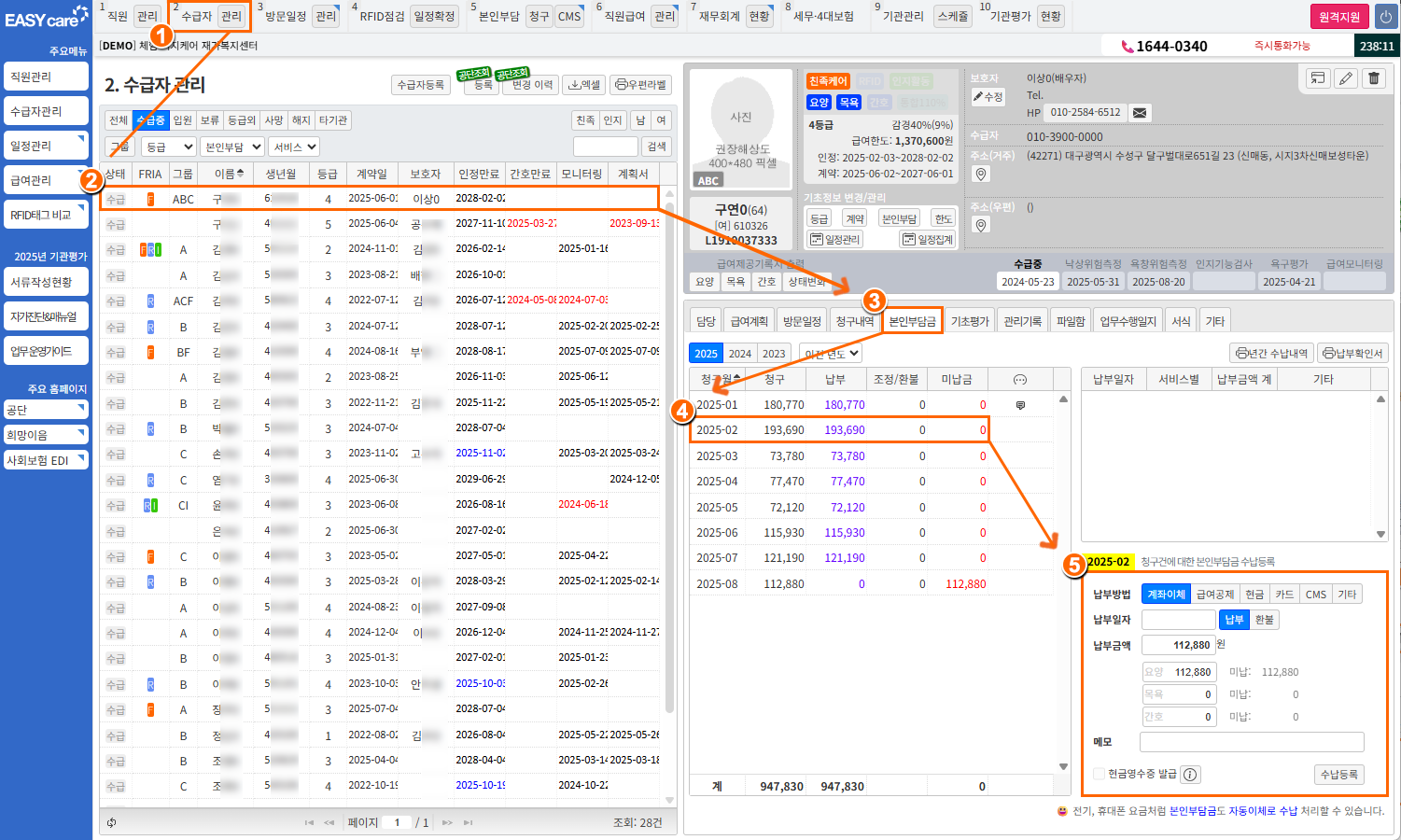Click the 수납등록 button
The width and height of the screenshot is (1401, 840).
[1338, 775]
